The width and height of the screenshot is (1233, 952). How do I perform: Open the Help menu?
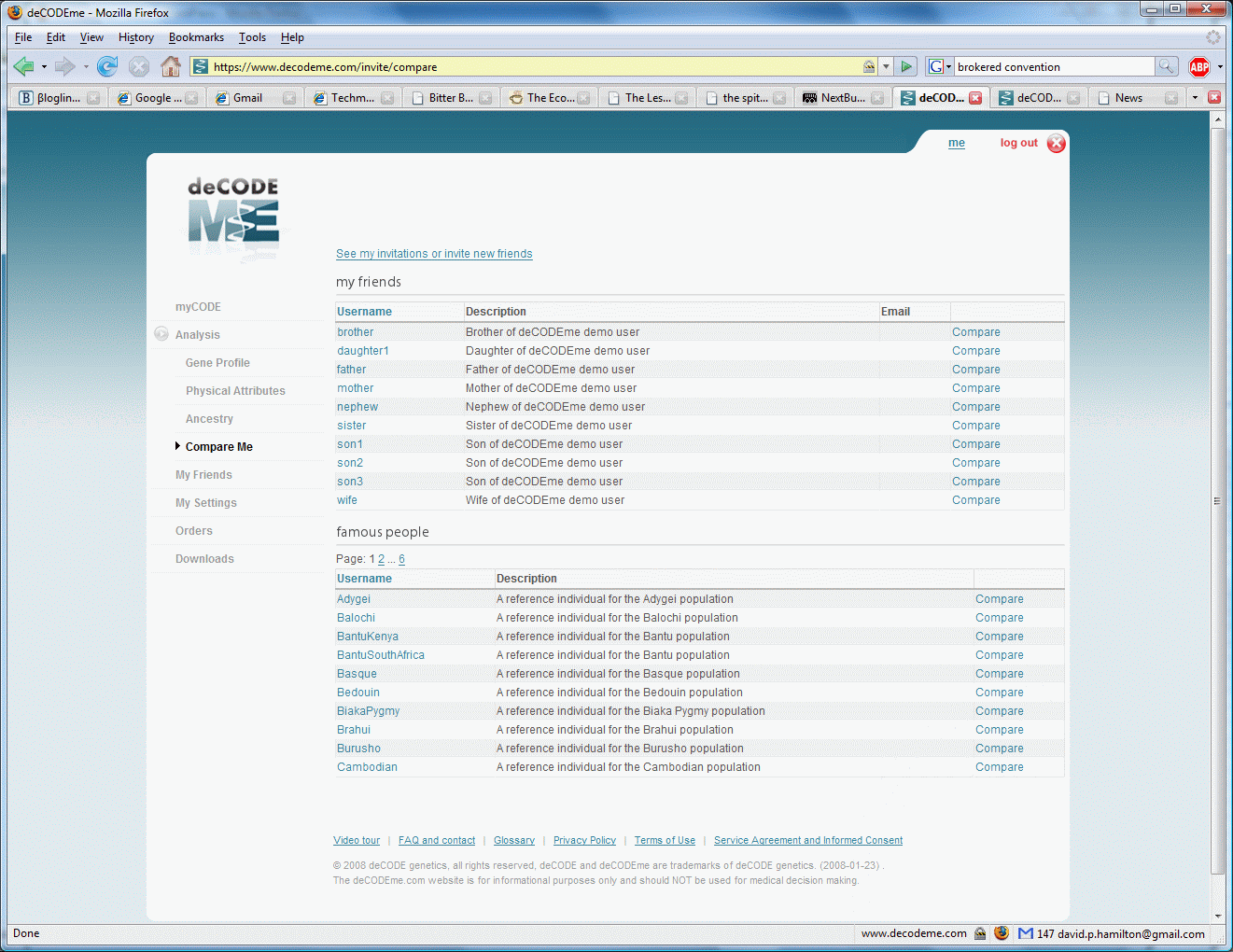(292, 37)
